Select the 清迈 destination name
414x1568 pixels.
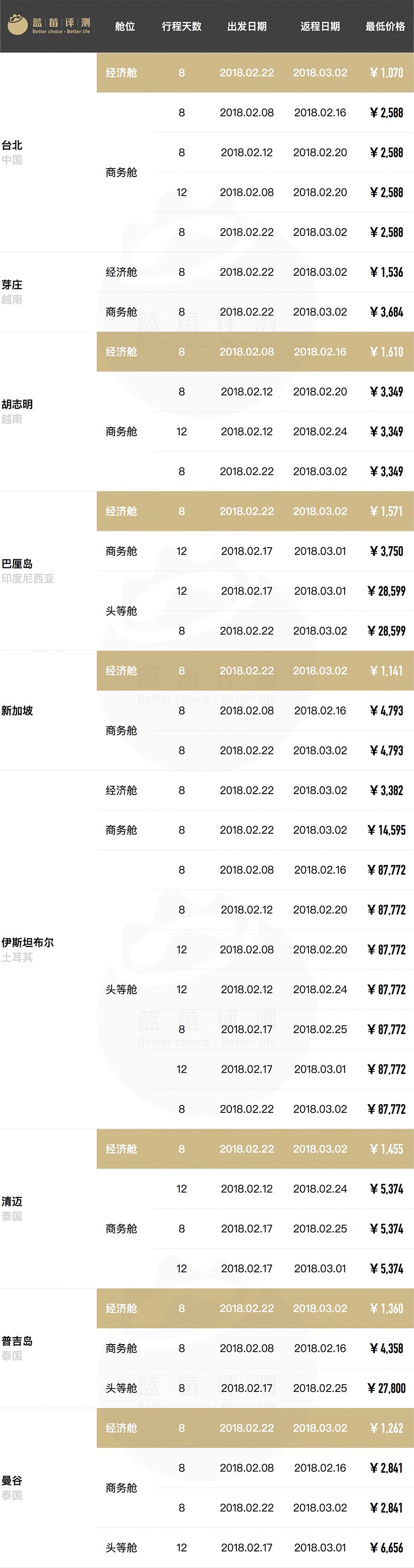pyautogui.click(x=11, y=1201)
